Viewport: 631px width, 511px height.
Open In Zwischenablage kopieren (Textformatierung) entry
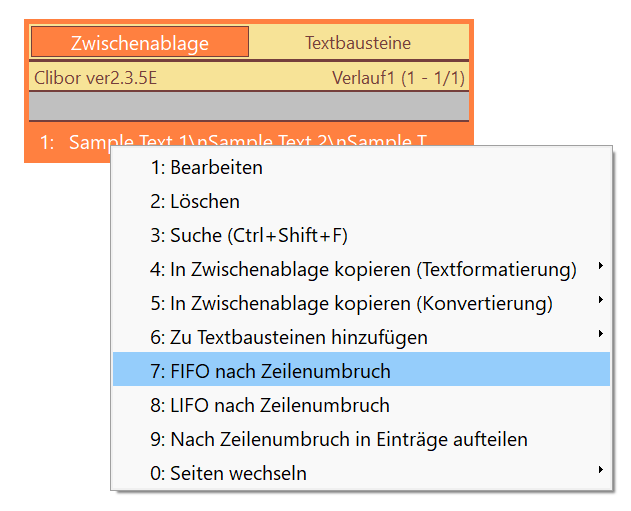pos(361,269)
